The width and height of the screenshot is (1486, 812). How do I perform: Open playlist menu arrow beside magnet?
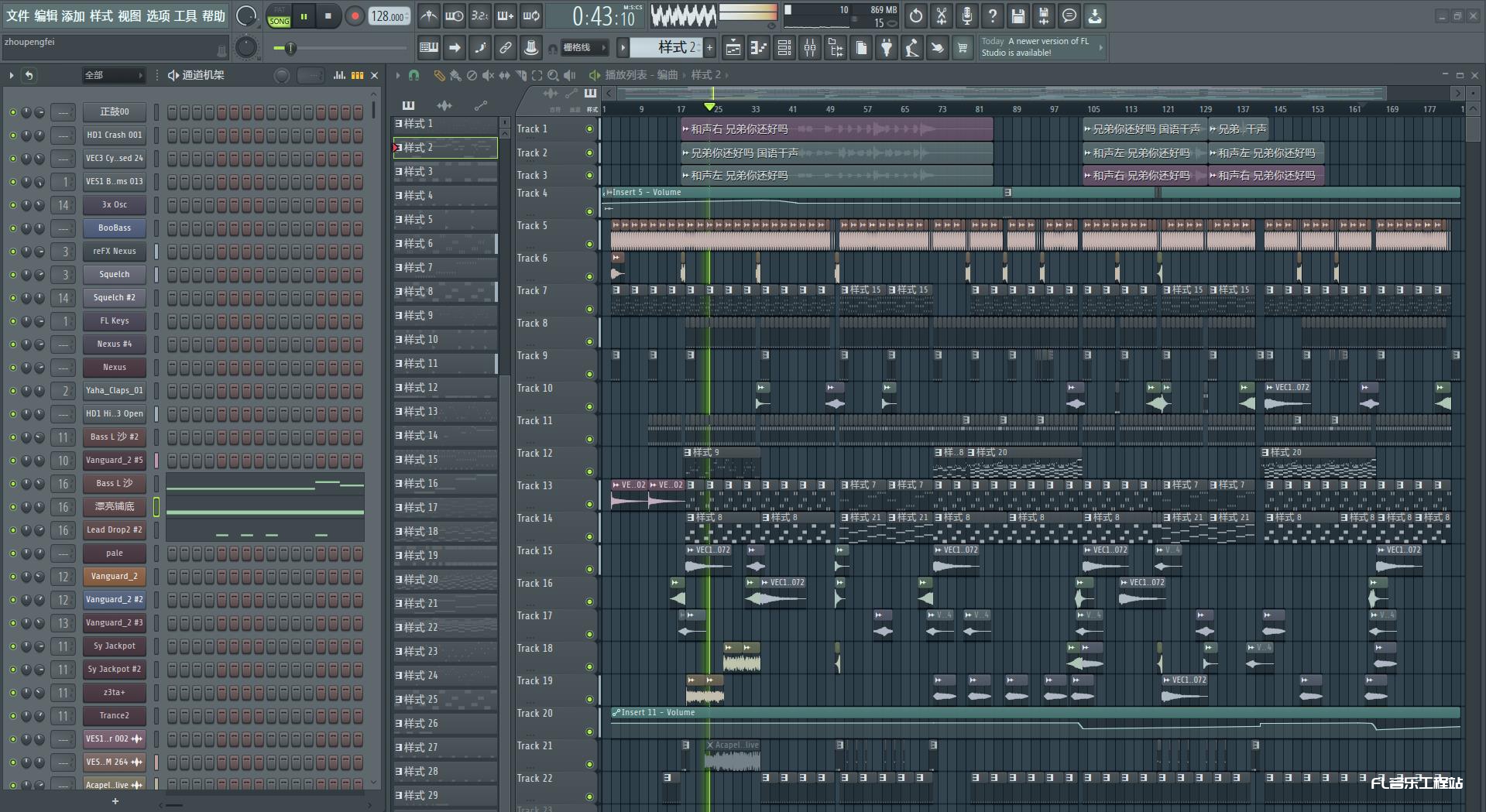point(398,75)
